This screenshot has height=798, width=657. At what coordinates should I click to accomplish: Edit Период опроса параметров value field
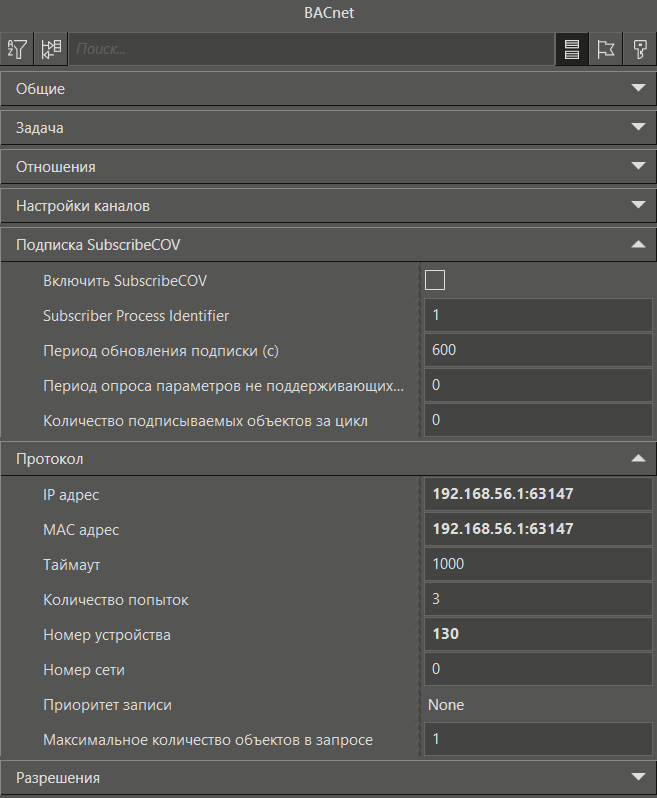(x=538, y=385)
